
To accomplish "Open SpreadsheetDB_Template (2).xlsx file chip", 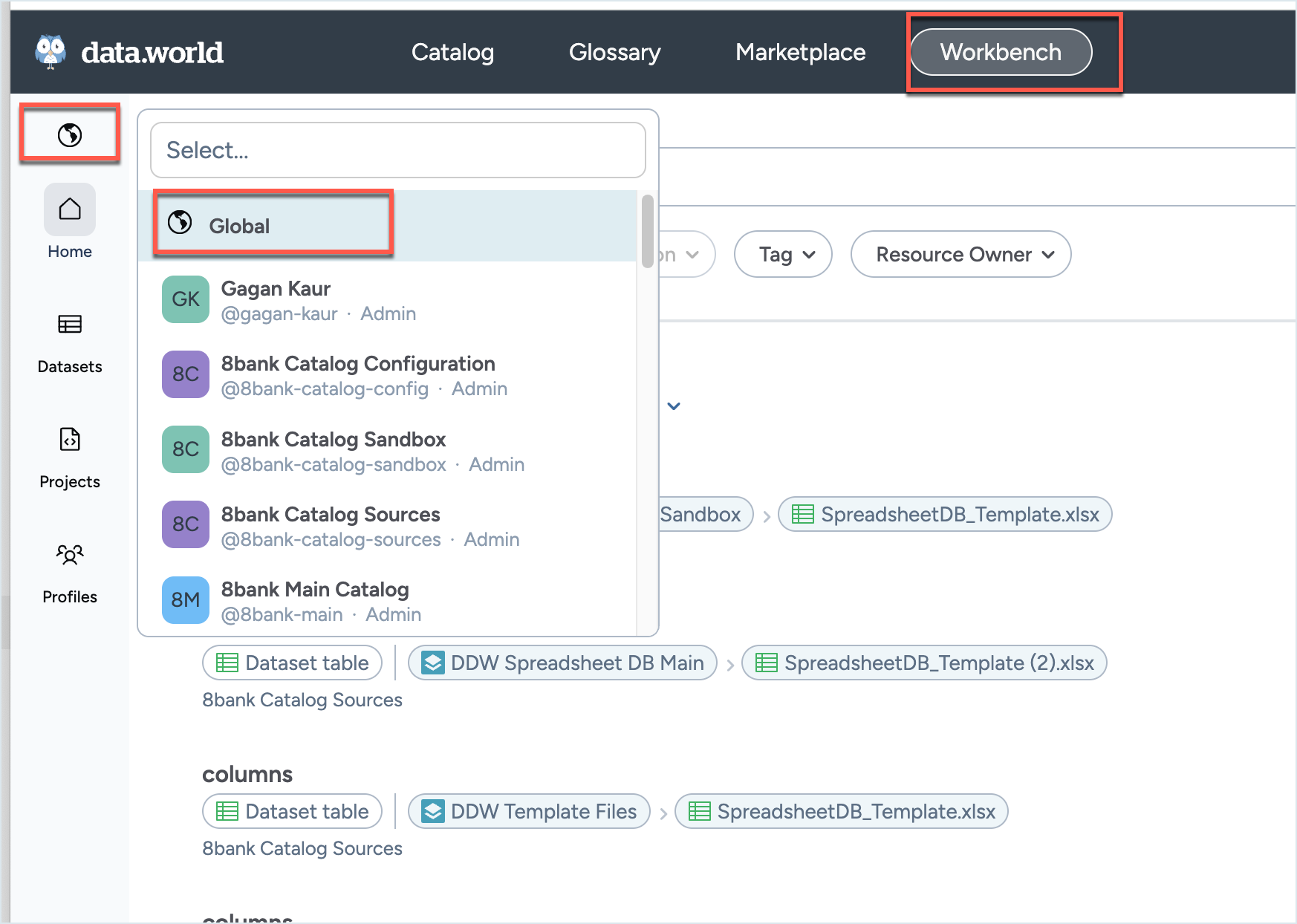I will click(x=924, y=663).
